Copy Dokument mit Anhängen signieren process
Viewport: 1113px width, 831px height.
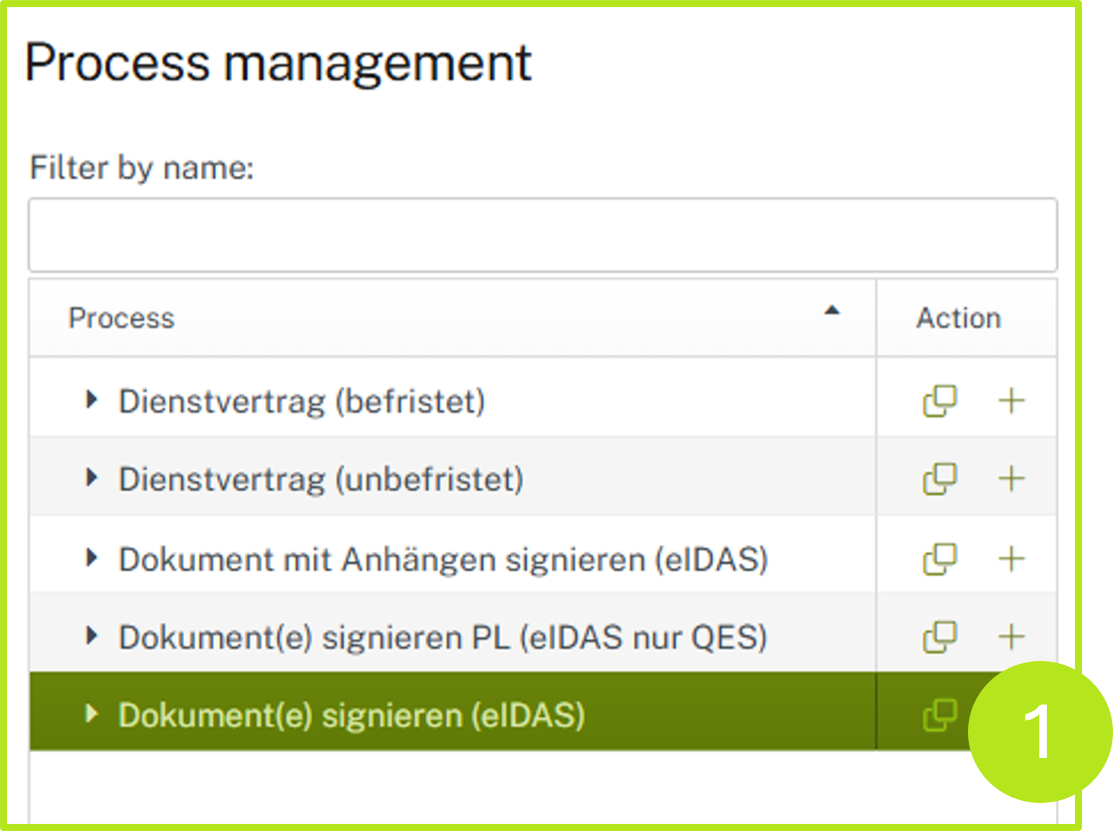(939, 558)
